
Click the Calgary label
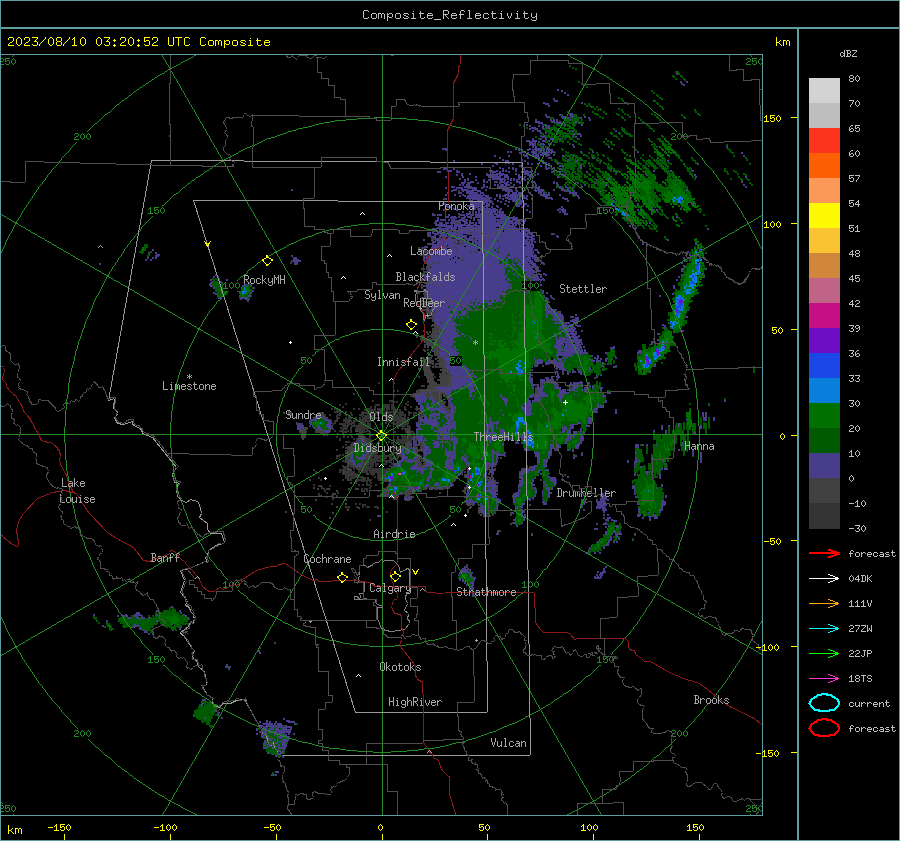click(x=390, y=588)
